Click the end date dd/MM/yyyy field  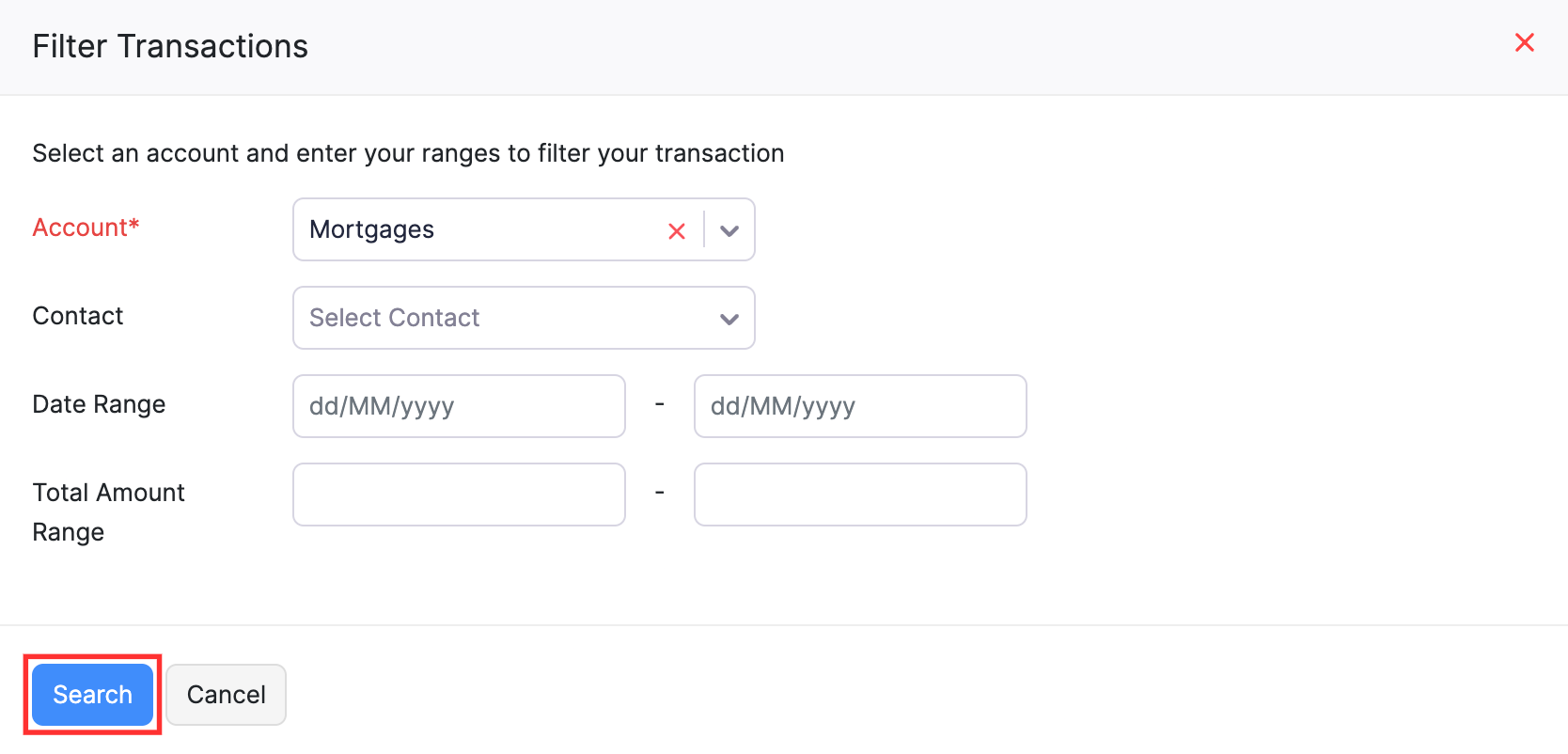tap(859, 405)
